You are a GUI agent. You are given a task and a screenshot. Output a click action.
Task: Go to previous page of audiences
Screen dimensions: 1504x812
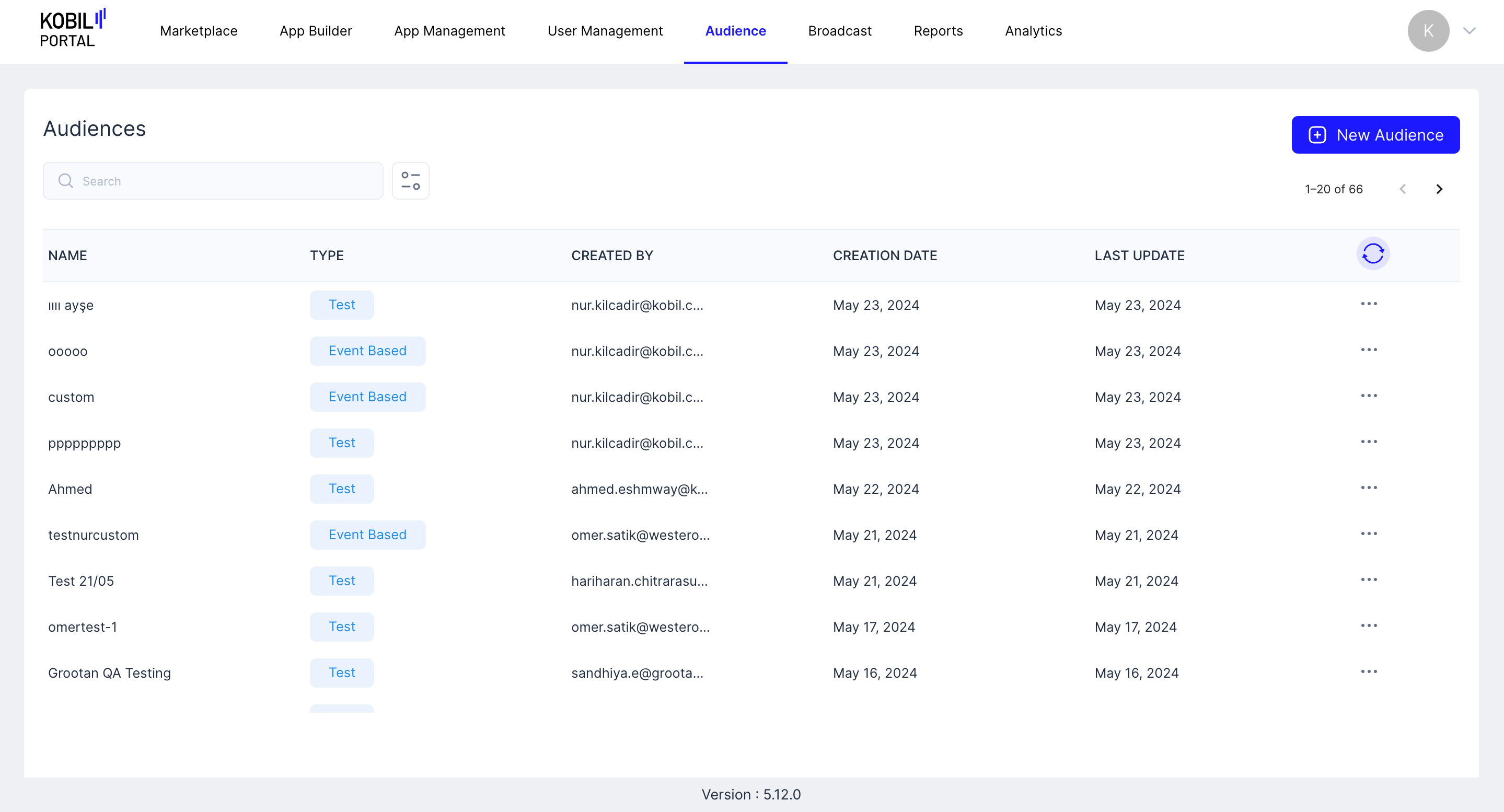click(x=1403, y=189)
